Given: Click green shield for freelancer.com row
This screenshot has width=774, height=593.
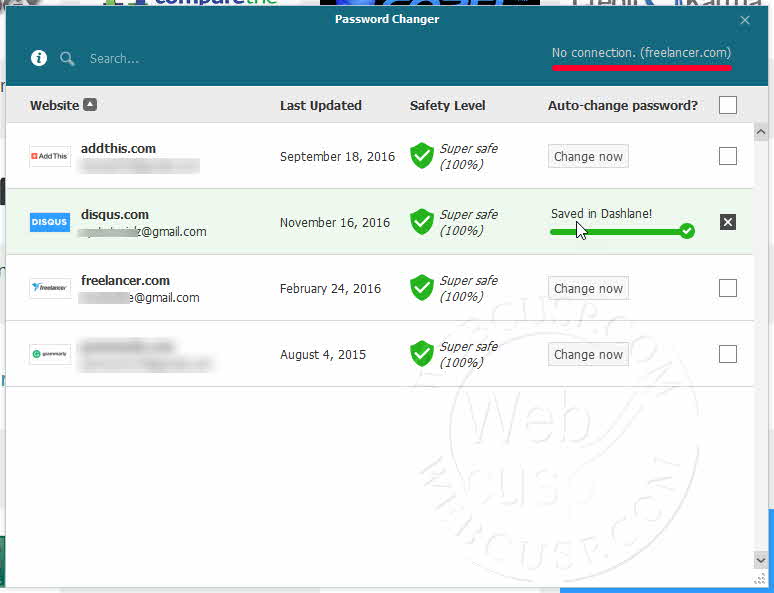Looking at the screenshot, I should point(422,288).
